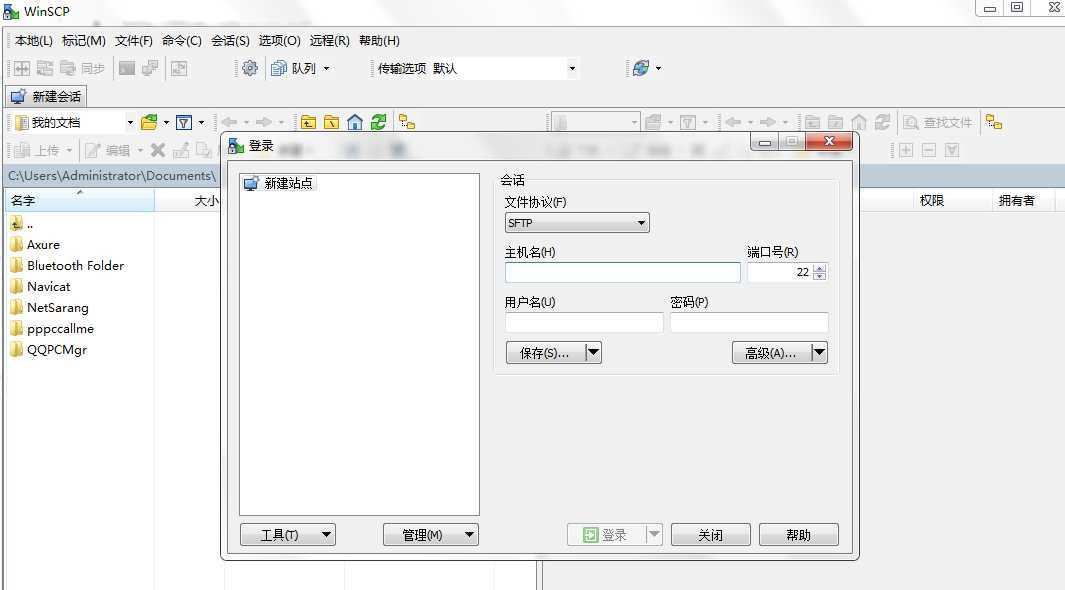Screen dimensions: 1065x590
Task: Click the remote panel parent directory icon
Action: (x=812, y=122)
